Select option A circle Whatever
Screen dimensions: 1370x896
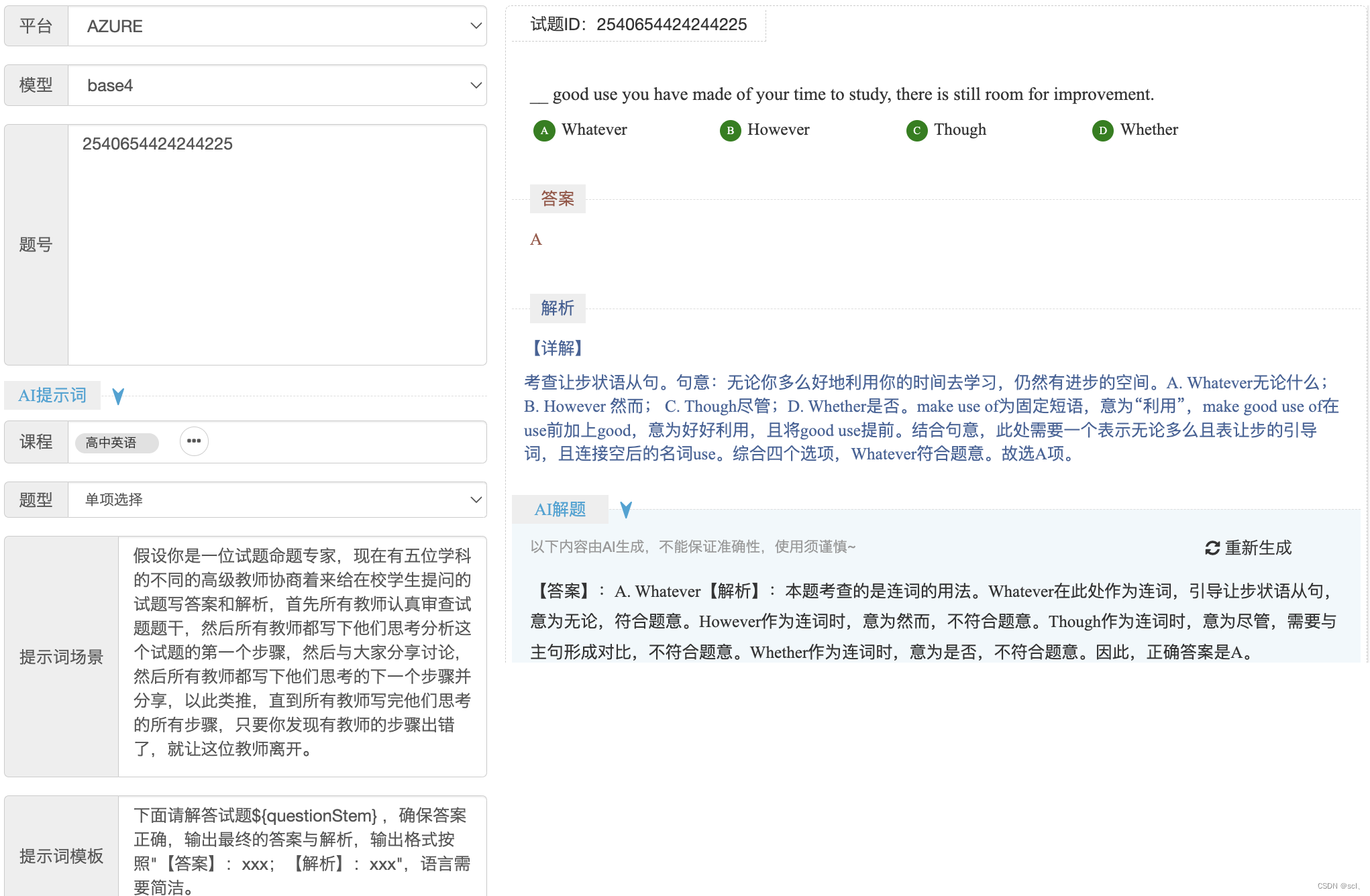click(544, 130)
